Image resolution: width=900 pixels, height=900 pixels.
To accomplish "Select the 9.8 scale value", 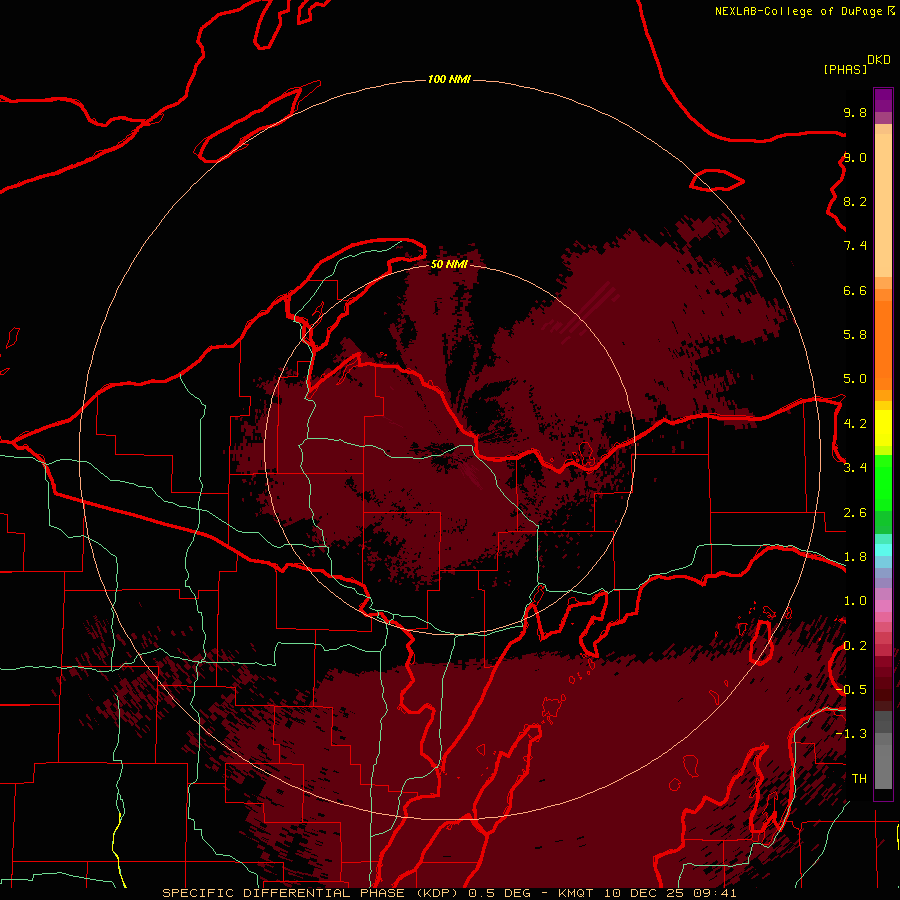I will [x=855, y=112].
